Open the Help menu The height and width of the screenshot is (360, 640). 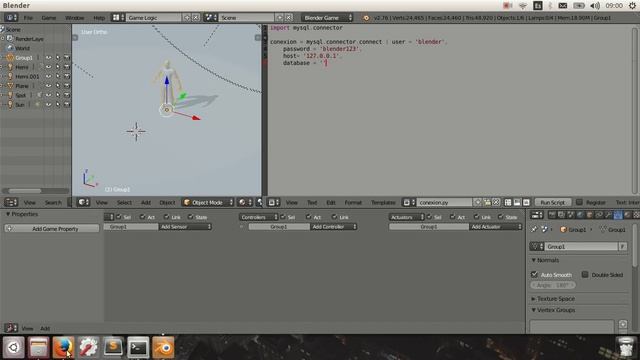(x=99, y=18)
